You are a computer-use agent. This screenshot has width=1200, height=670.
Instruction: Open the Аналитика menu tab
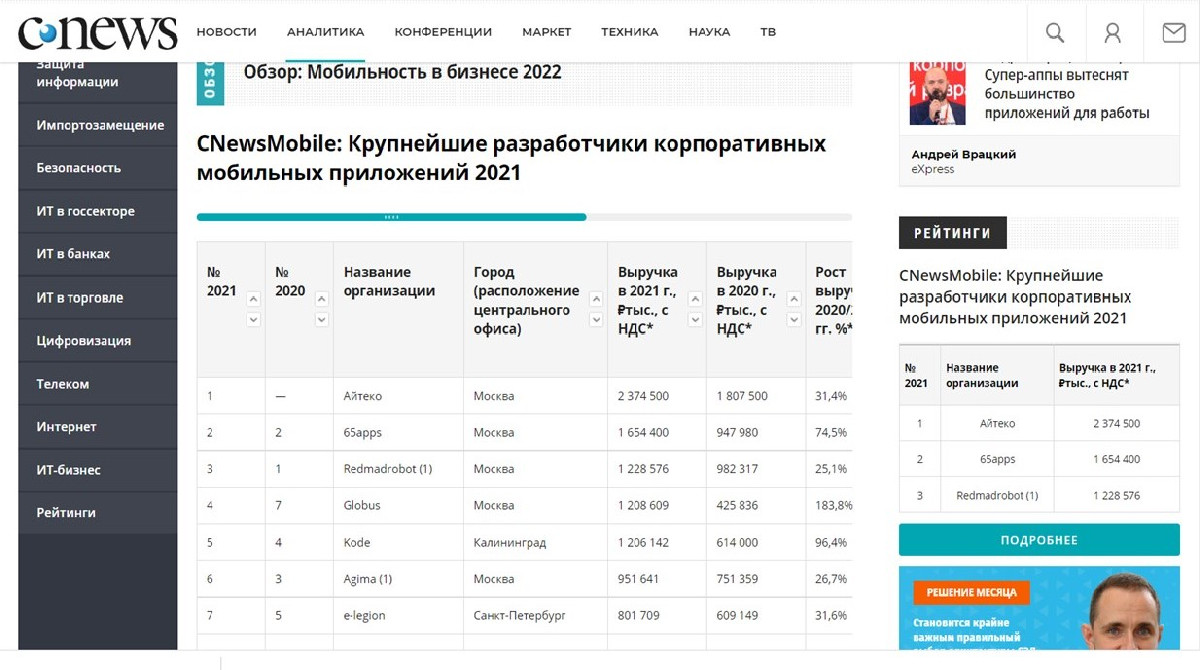[x=325, y=32]
